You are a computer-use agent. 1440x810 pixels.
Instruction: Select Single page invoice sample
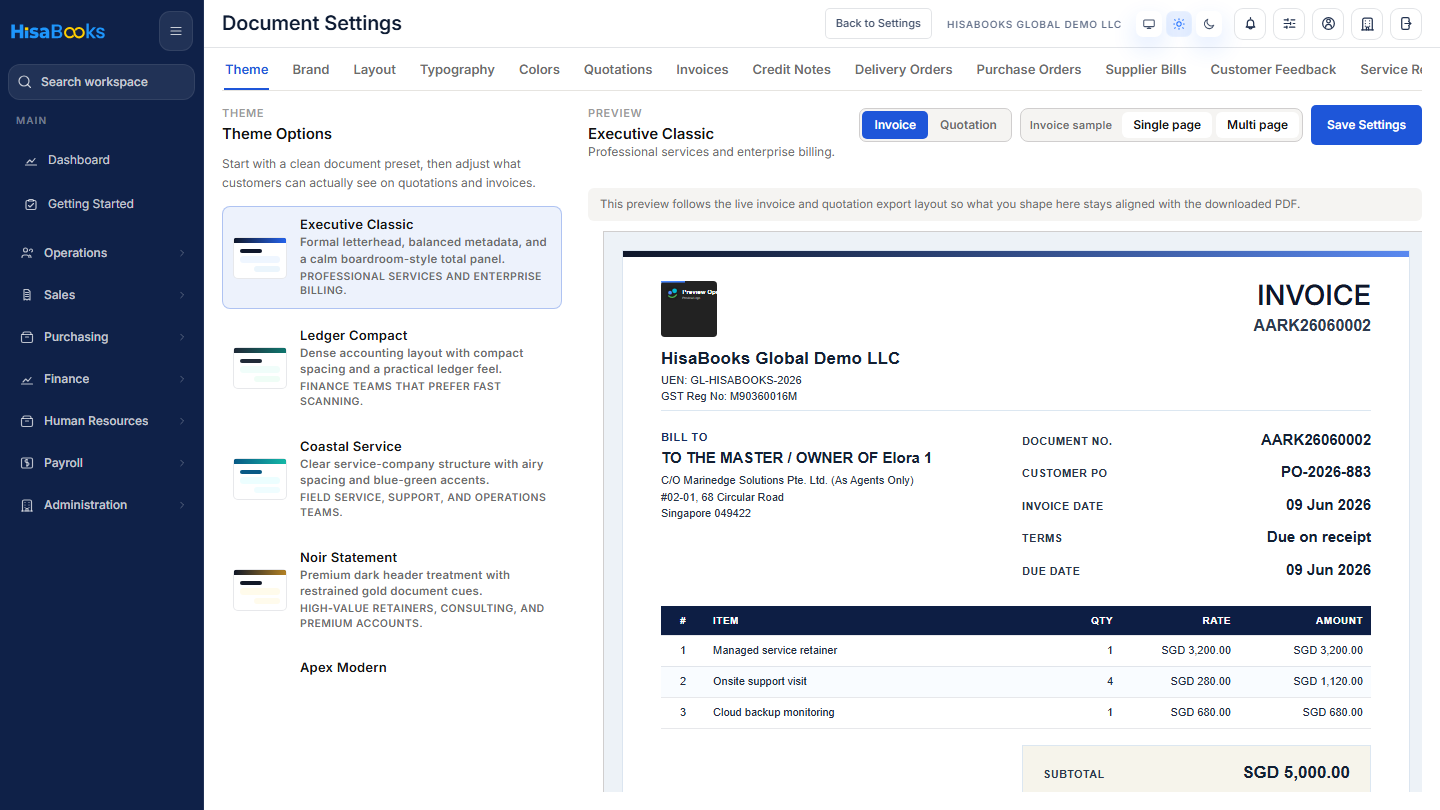pos(1167,125)
